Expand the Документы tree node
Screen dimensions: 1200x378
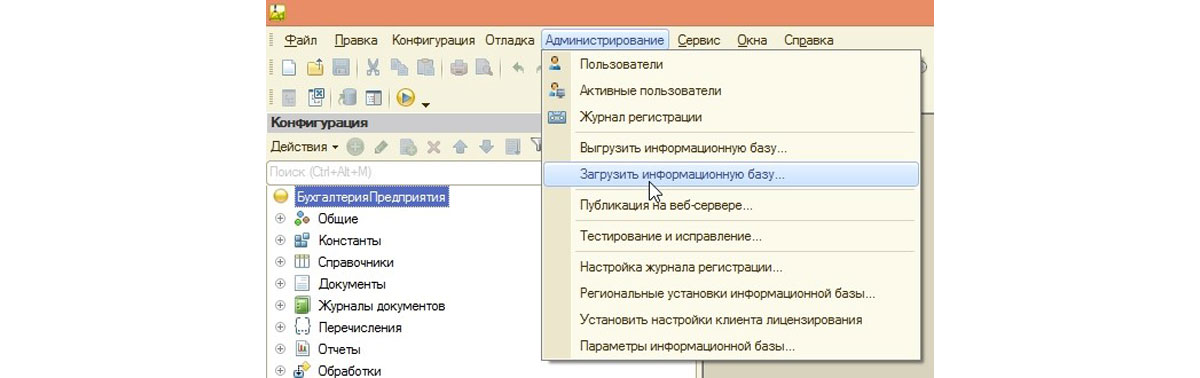tap(280, 284)
